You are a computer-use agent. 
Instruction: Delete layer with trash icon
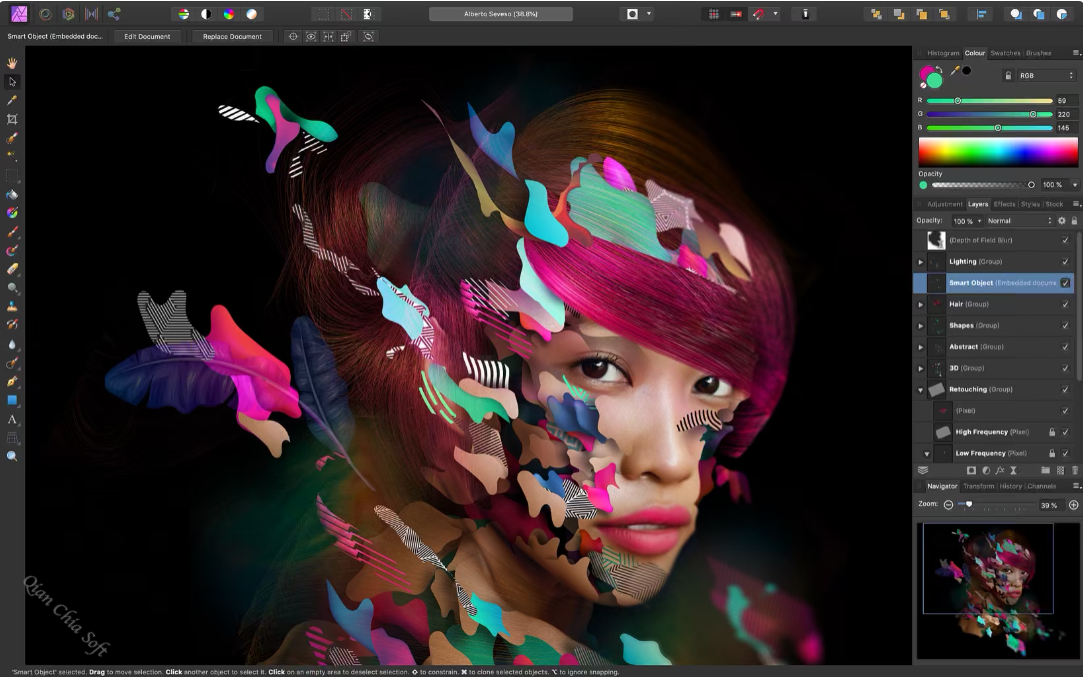pos(1075,470)
